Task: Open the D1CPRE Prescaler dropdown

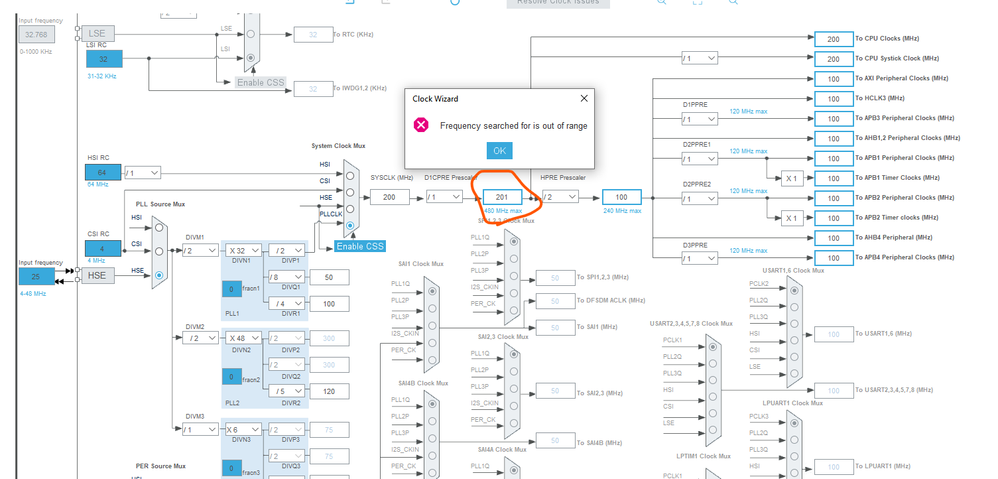Action: pyautogui.click(x=444, y=197)
